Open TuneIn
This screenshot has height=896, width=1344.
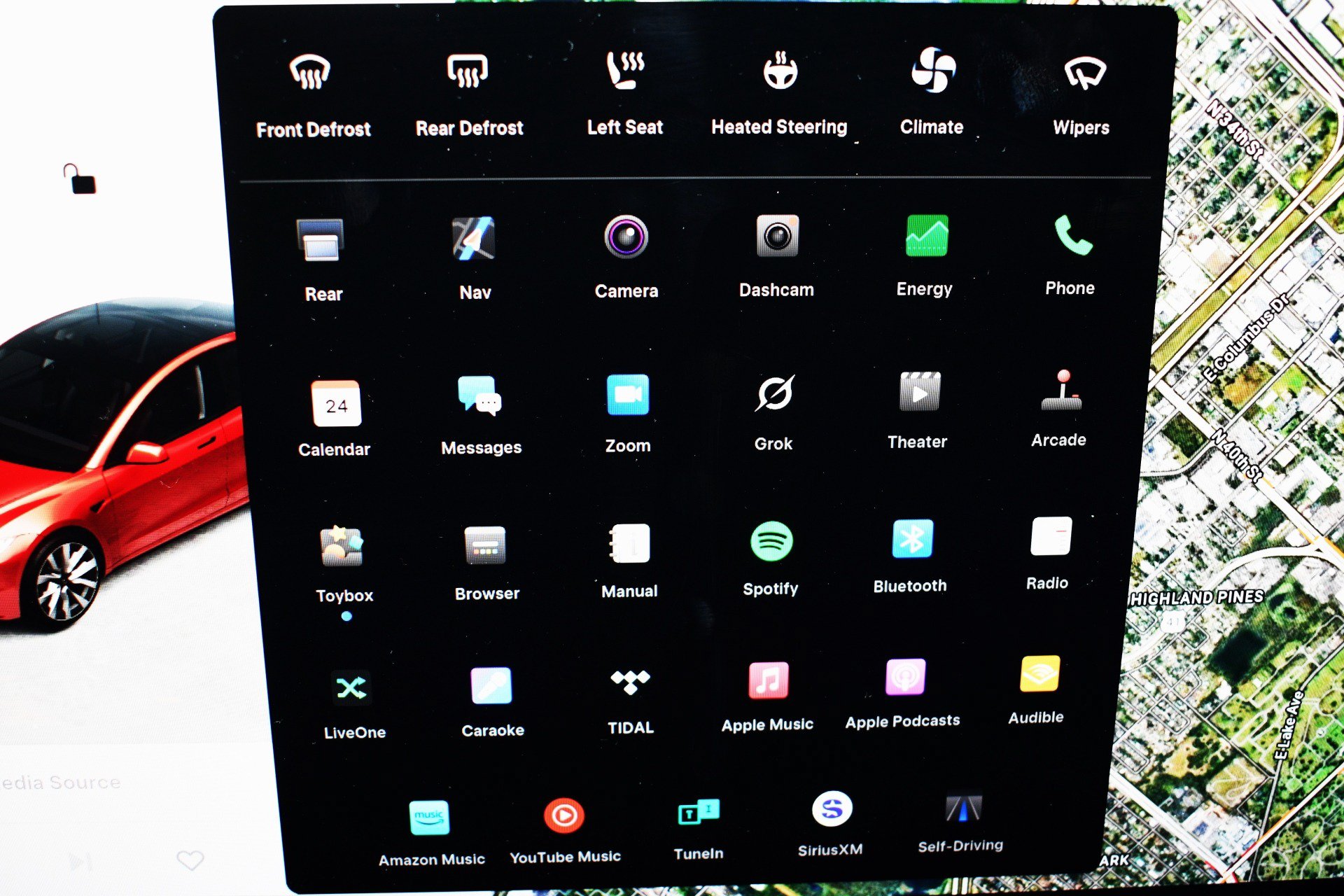pyautogui.click(x=699, y=829)
